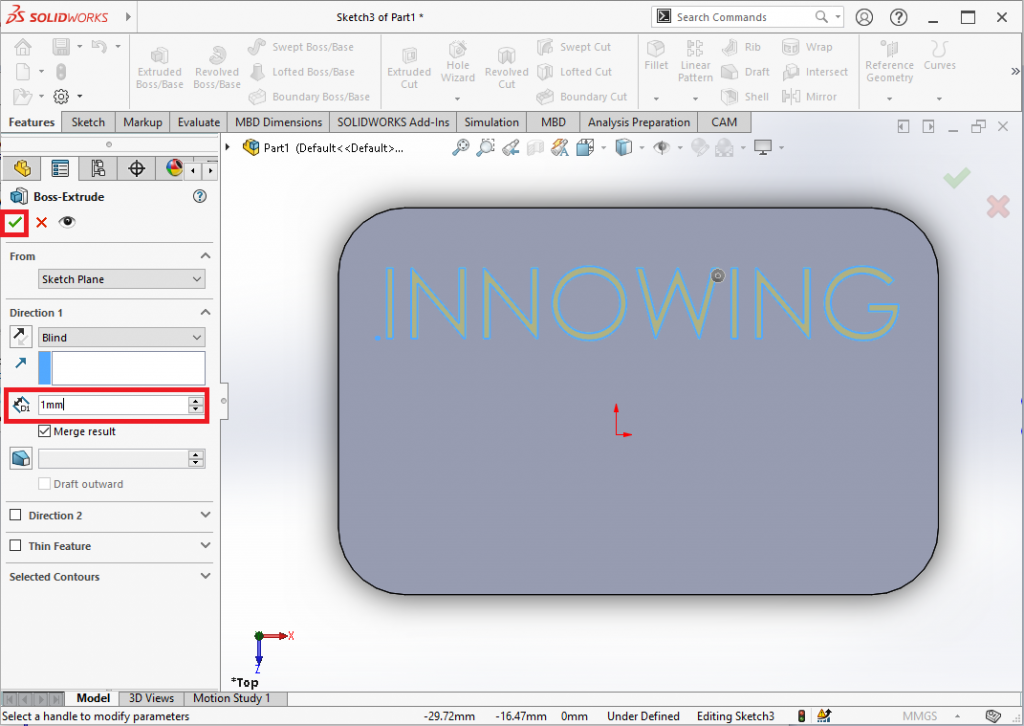Click the depth field showing 1mm
1024x726 pixels.
(x=112, y=405)
